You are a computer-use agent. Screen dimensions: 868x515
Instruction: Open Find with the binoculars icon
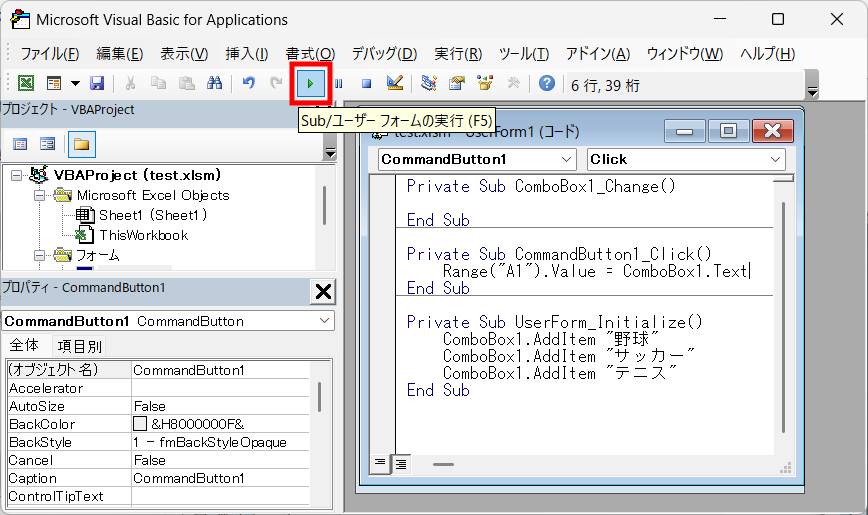[x=214, y=84]
